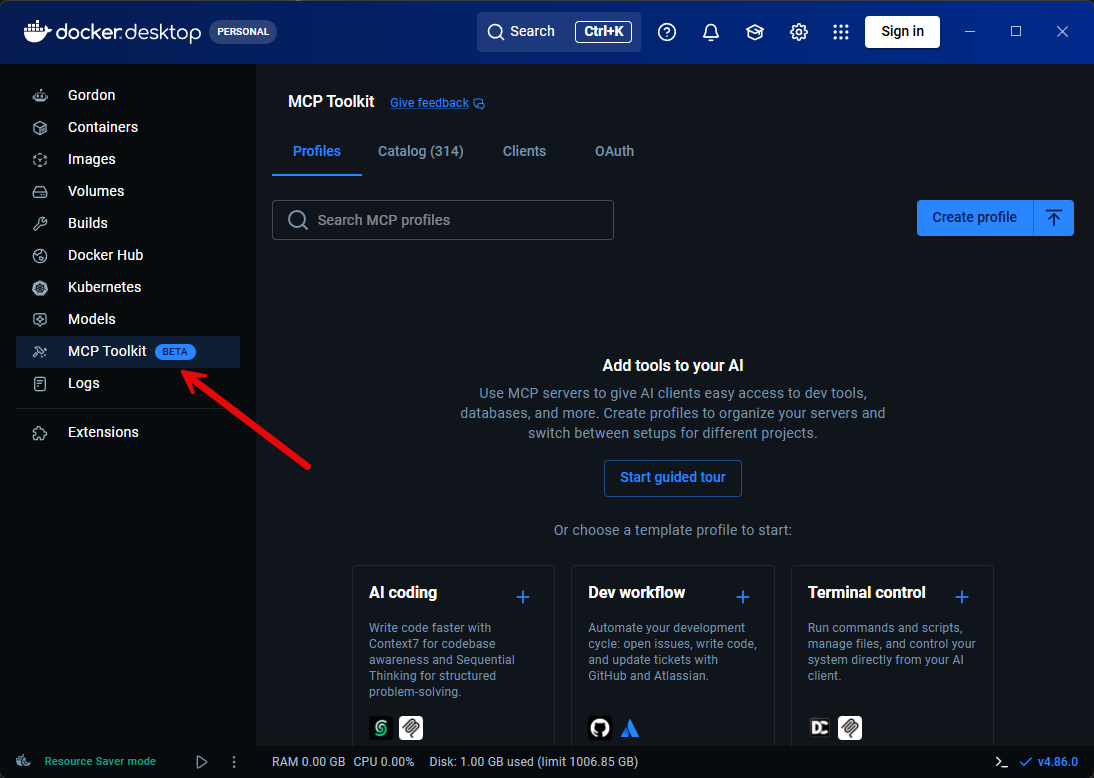The width and height of the screenshot is (1094, 778).
Task: Click the Disk: 1.00 GB used status entry
Action: point(534,762)
